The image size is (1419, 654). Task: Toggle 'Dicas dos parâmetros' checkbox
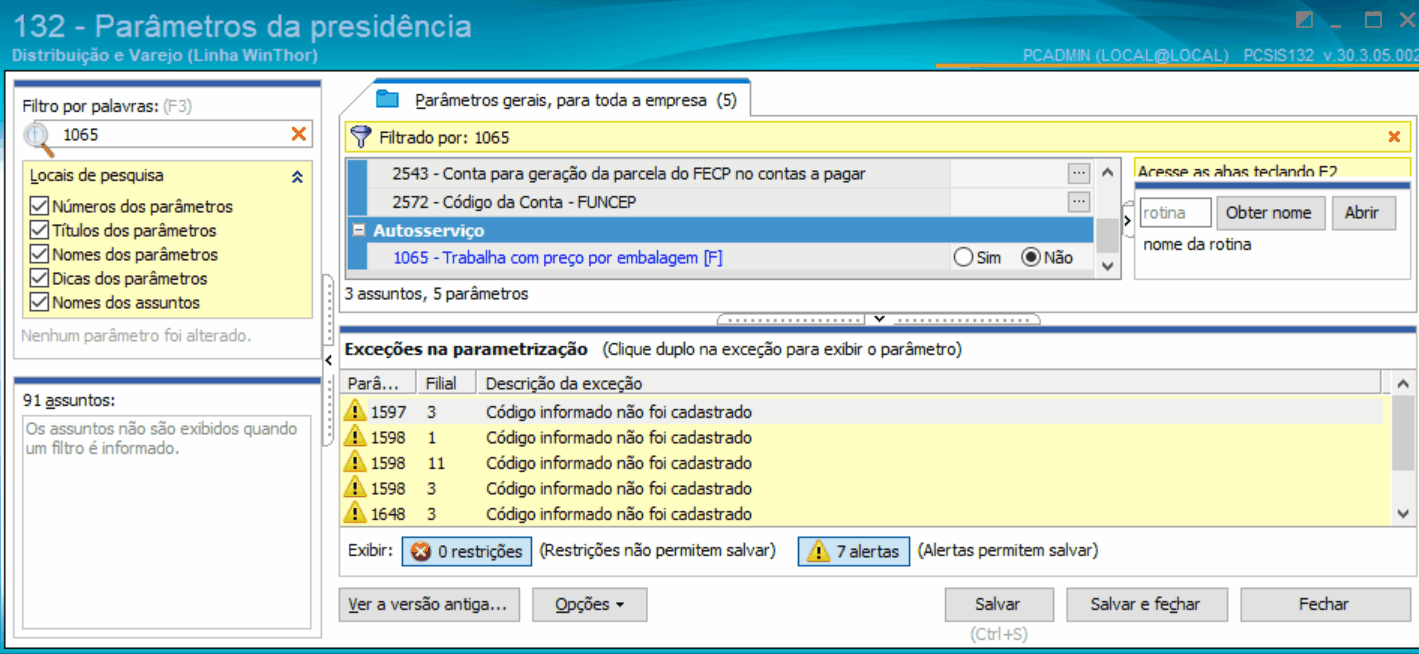coord(39,278)
